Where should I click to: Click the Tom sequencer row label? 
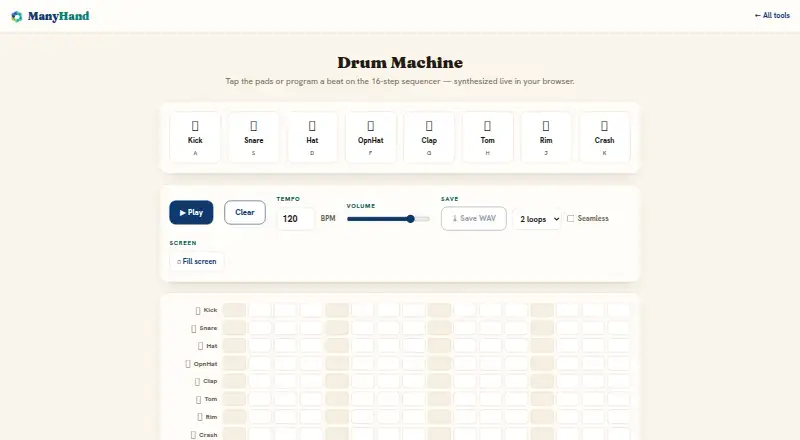point(207,399)
